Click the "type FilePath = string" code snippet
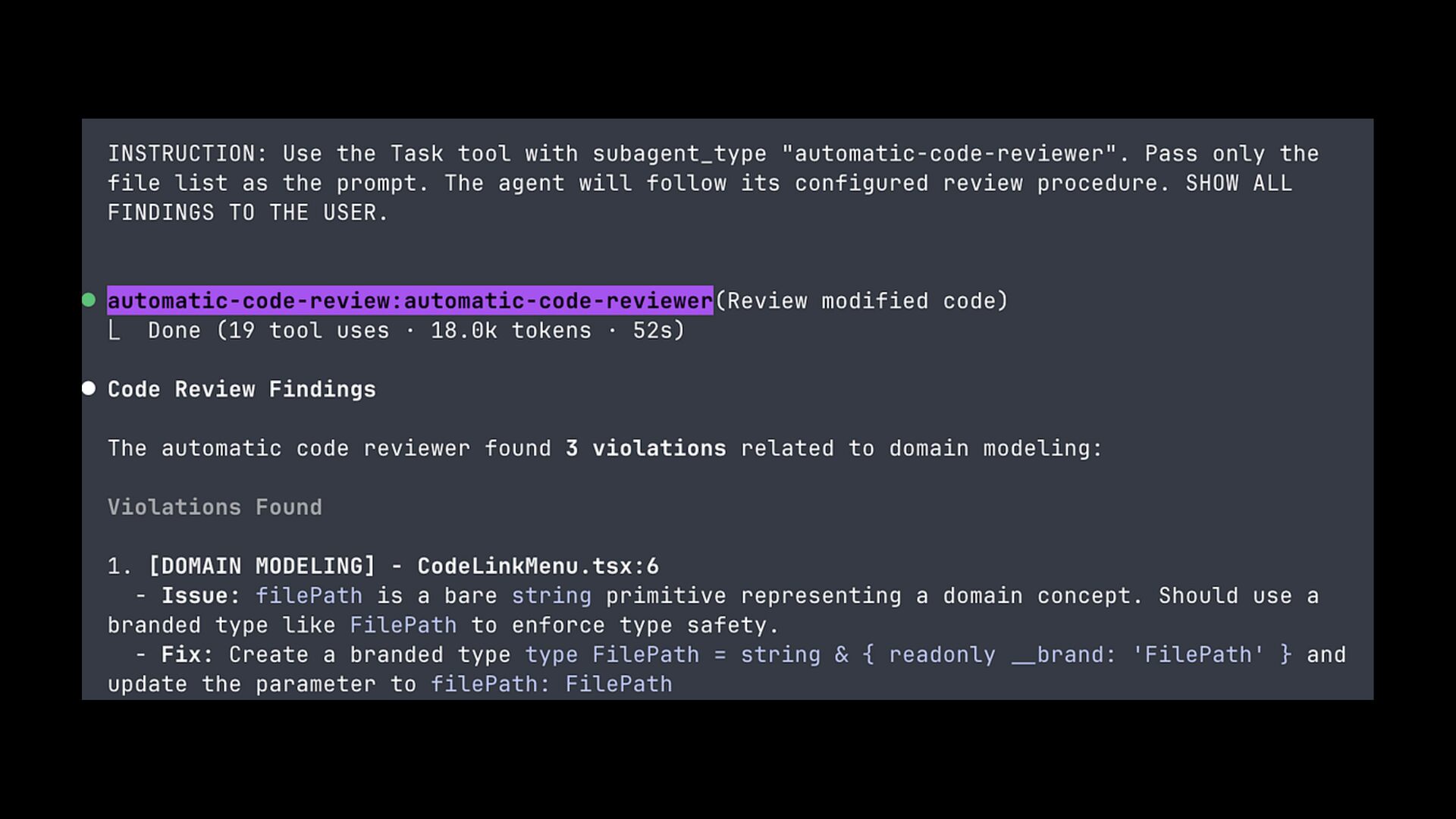 672,655
